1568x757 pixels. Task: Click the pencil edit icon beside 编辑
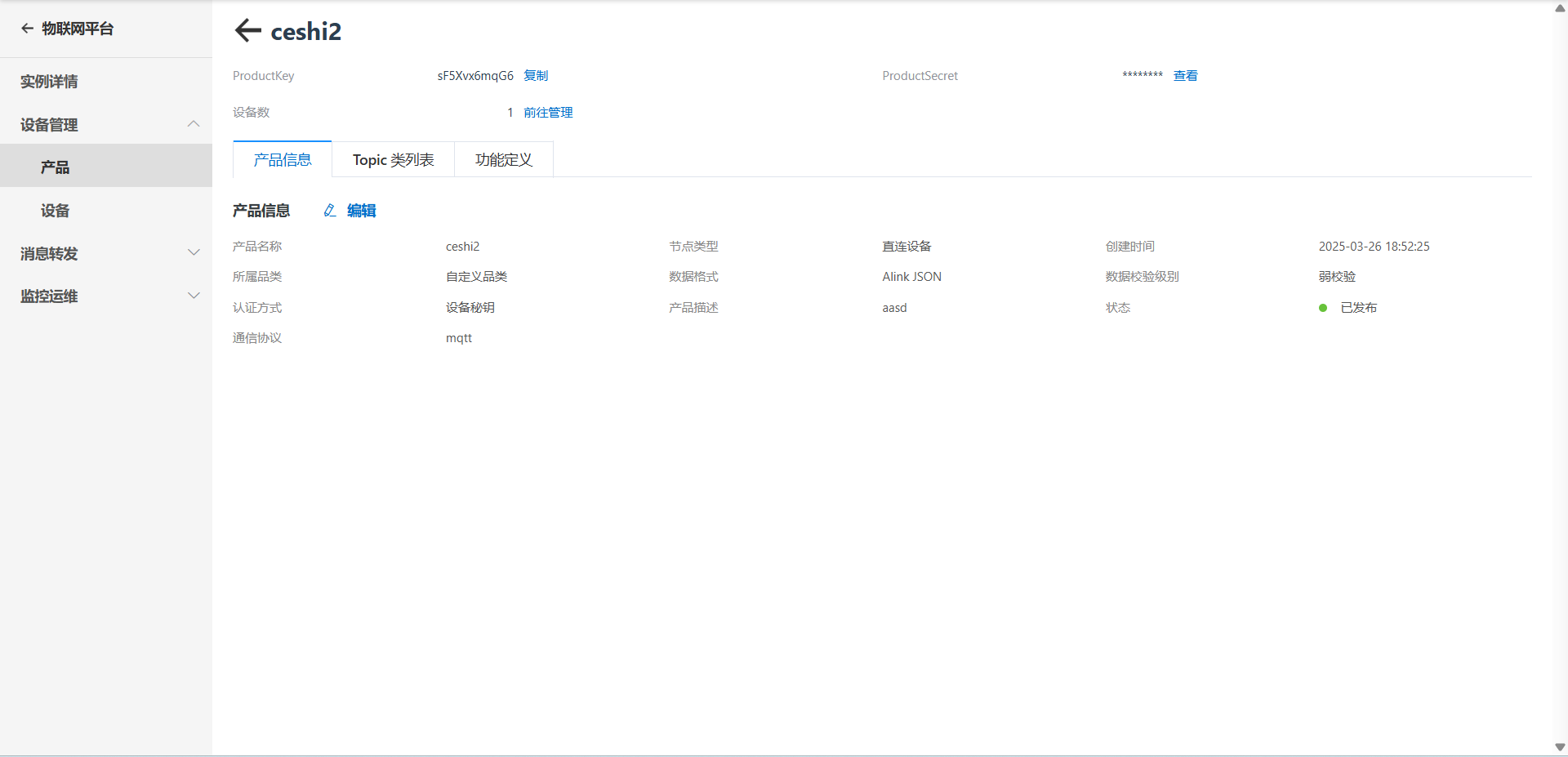coord(330,211)
